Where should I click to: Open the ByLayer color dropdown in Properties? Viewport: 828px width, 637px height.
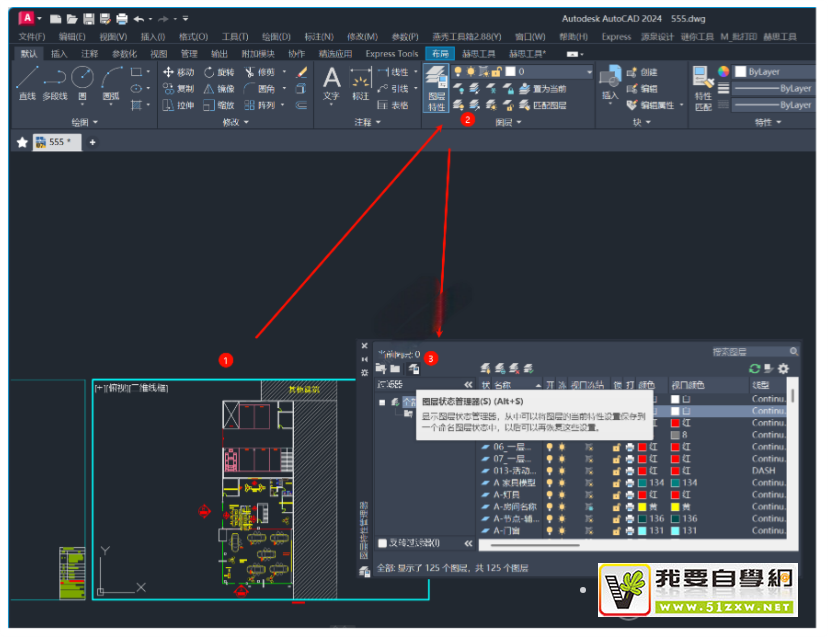(x=772, y=72)
